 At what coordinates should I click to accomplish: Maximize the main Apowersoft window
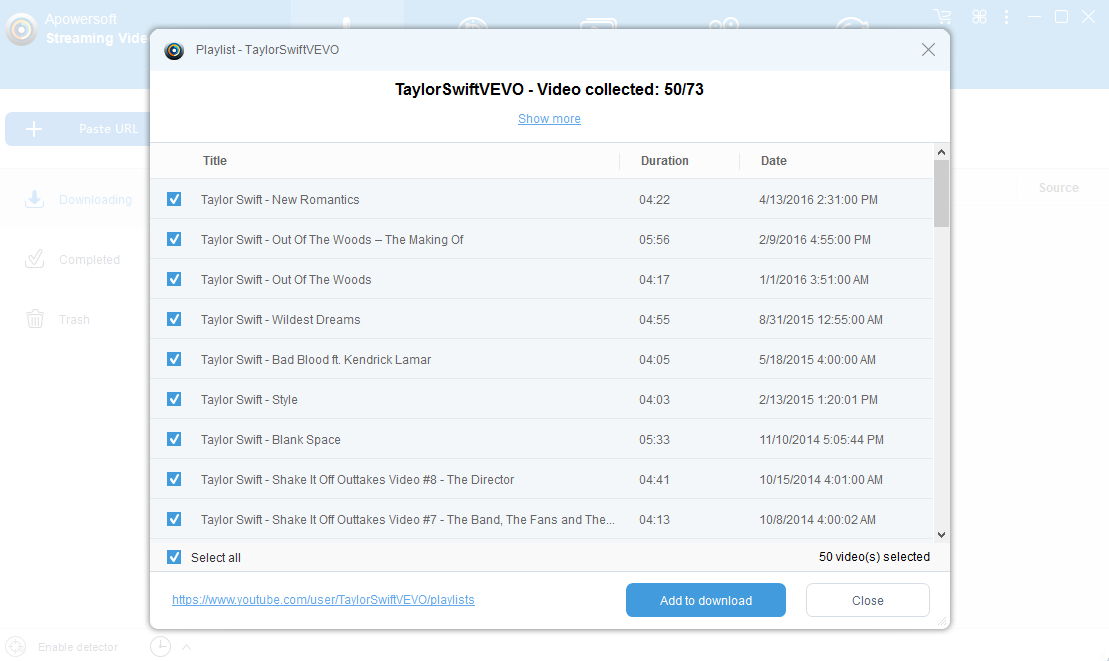(1061, 16)
